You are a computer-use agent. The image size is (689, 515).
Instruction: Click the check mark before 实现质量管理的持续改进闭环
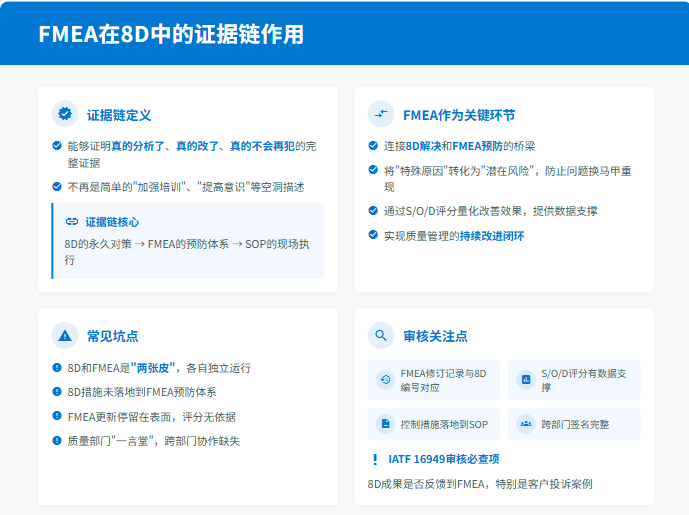[373, 235]
